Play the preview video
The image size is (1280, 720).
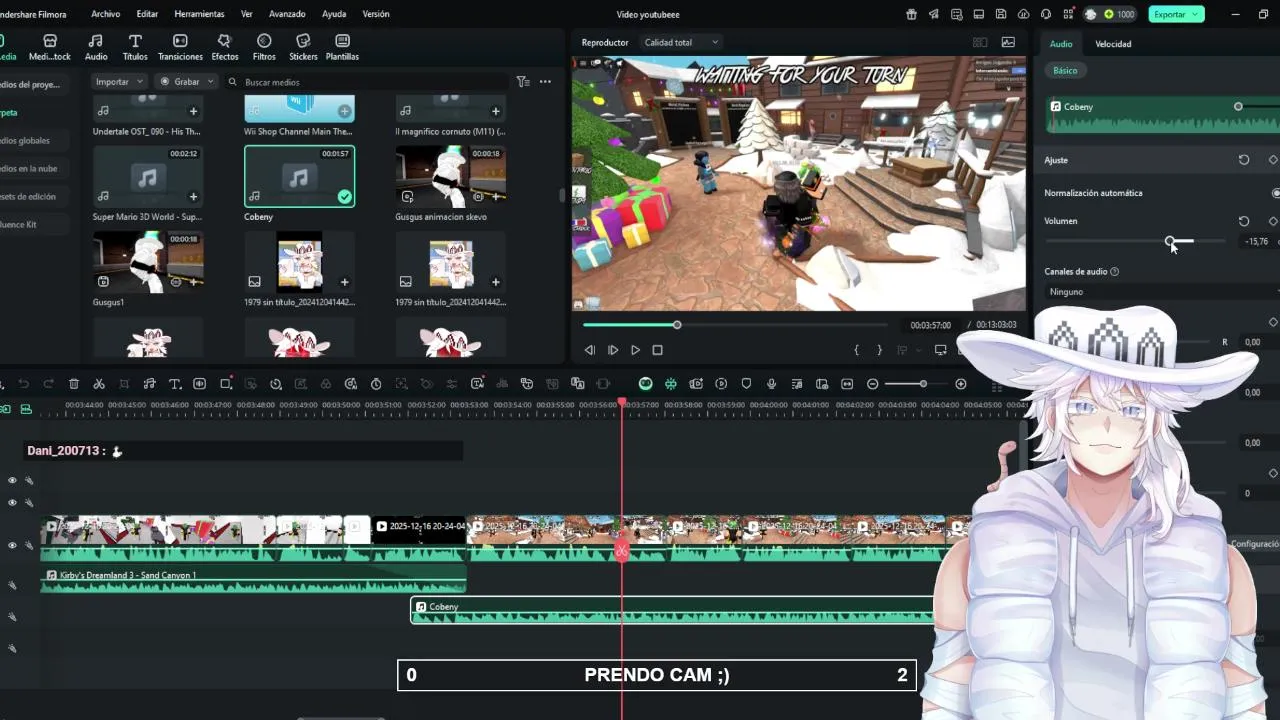coord(635,350)
